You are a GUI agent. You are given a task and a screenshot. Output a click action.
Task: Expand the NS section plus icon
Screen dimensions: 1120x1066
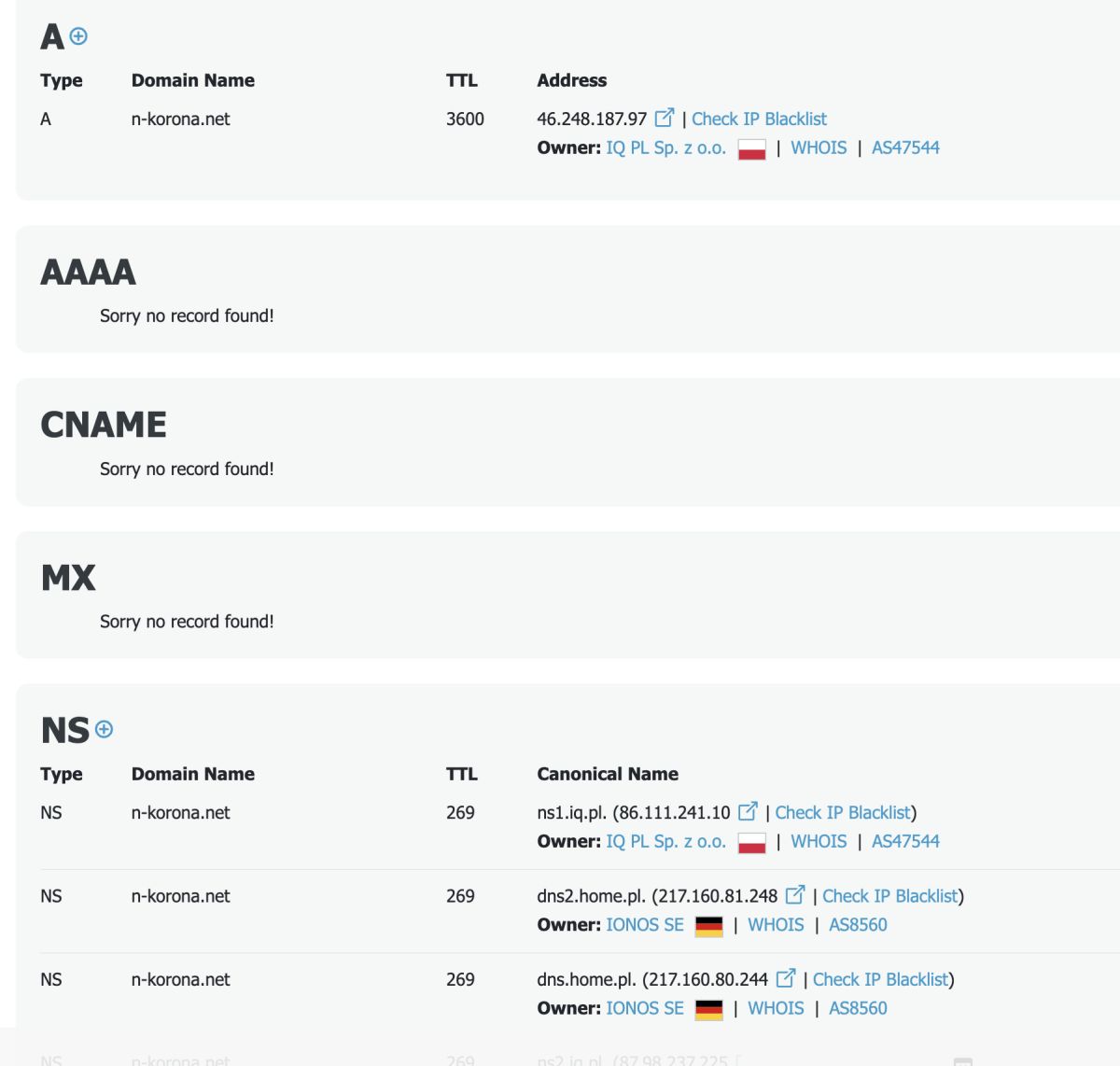(x=105, y=729)
